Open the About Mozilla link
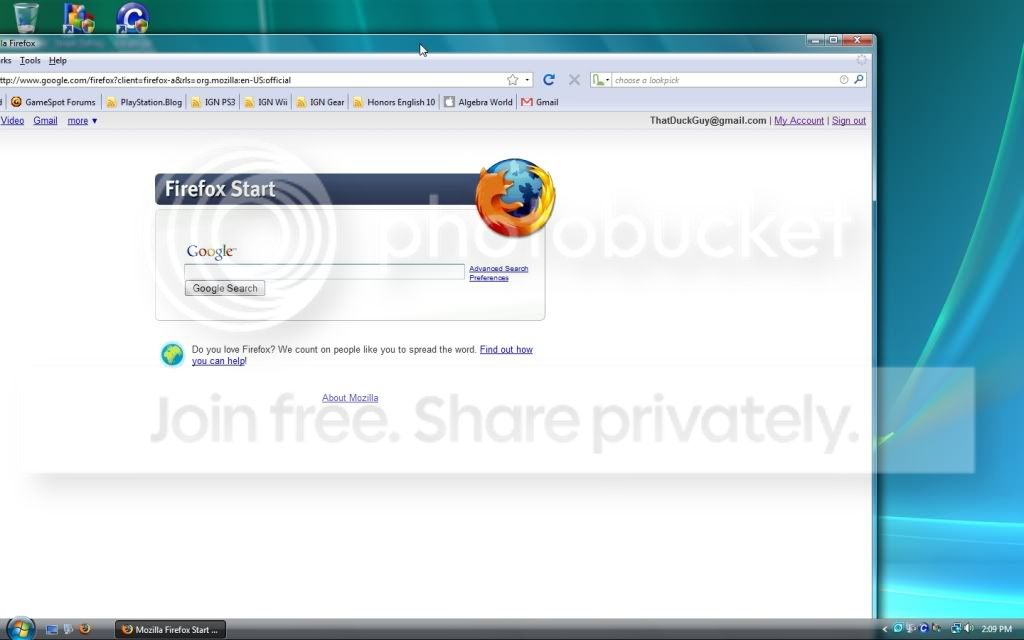This screenshot has width=1024, height=640. 350,398
